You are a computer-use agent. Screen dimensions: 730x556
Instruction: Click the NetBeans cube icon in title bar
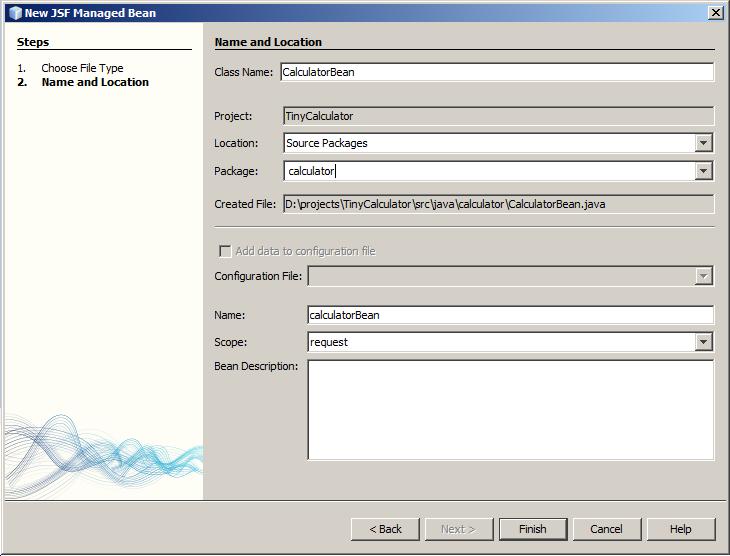pyautogui.click(x=13, y=13)
